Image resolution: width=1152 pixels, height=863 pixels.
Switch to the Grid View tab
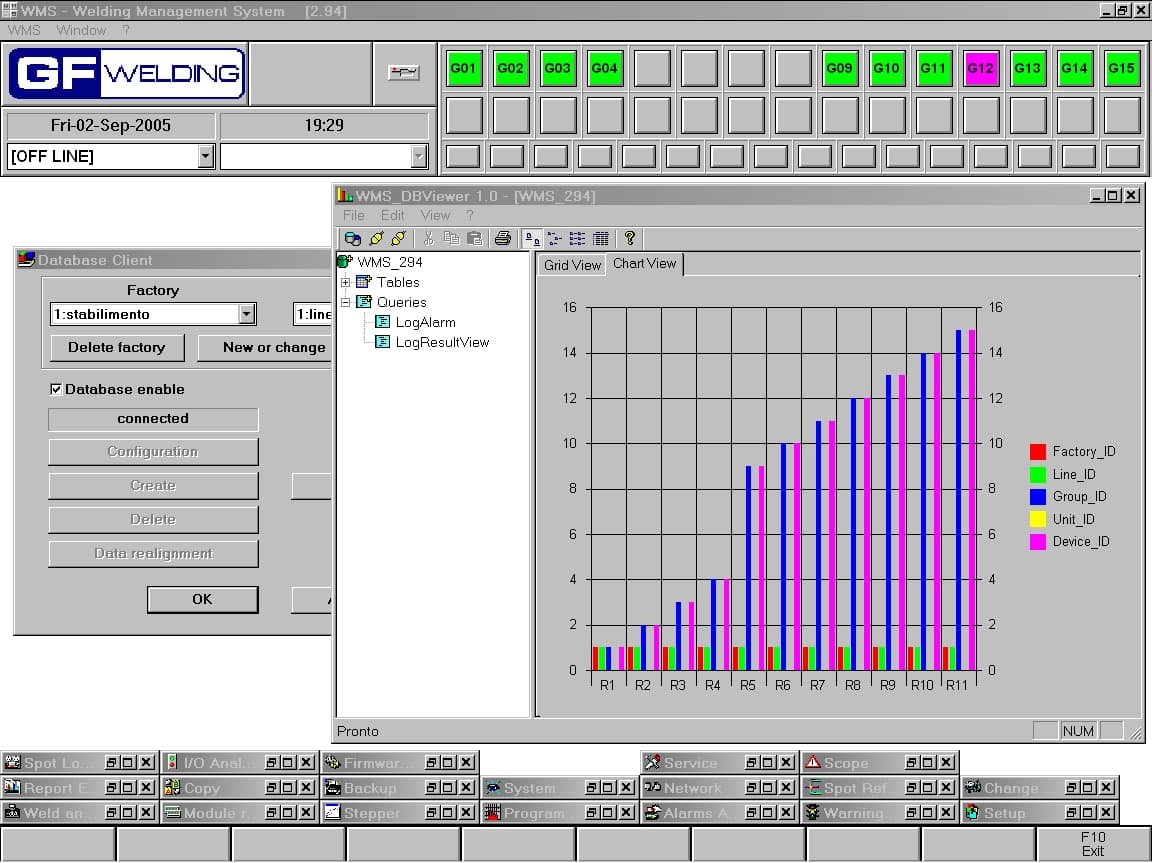[572, 265]
